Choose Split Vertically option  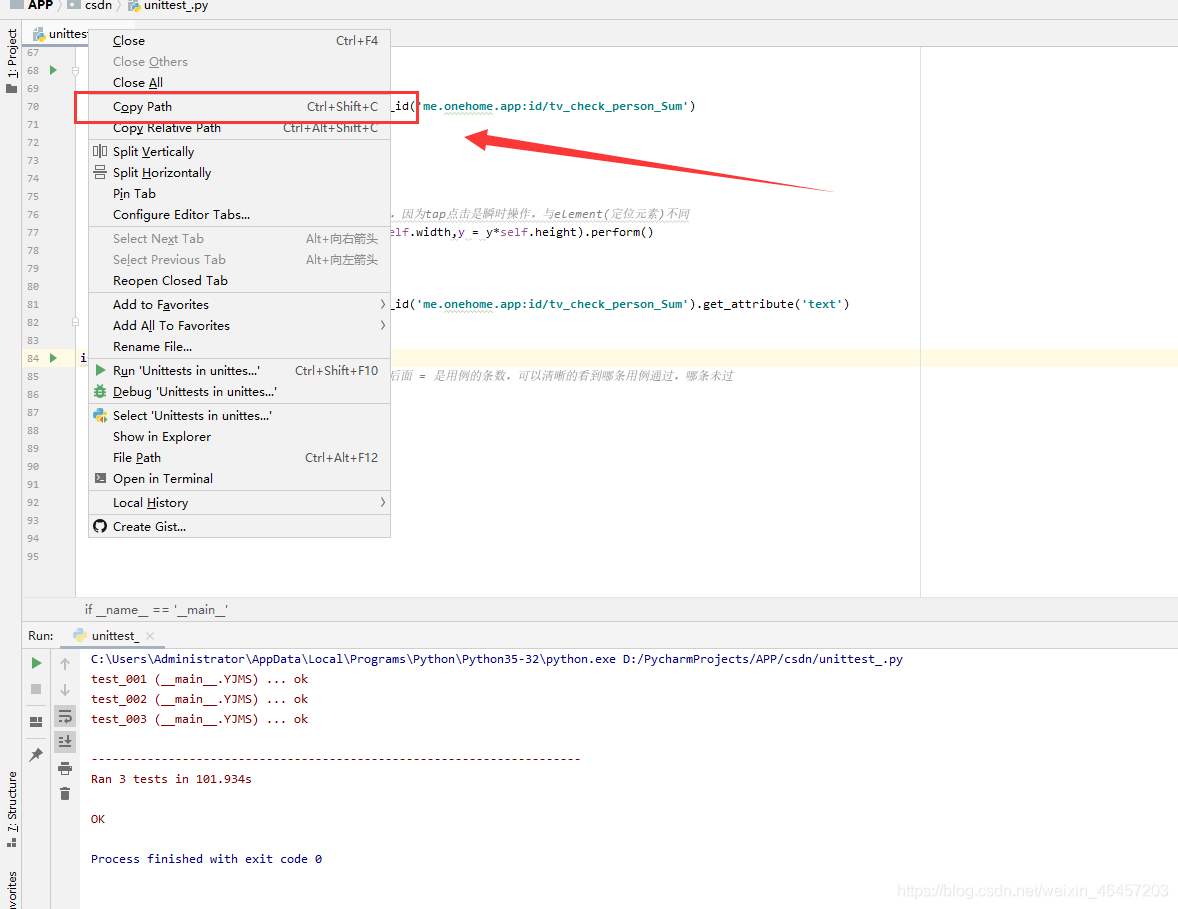(239, 152)
